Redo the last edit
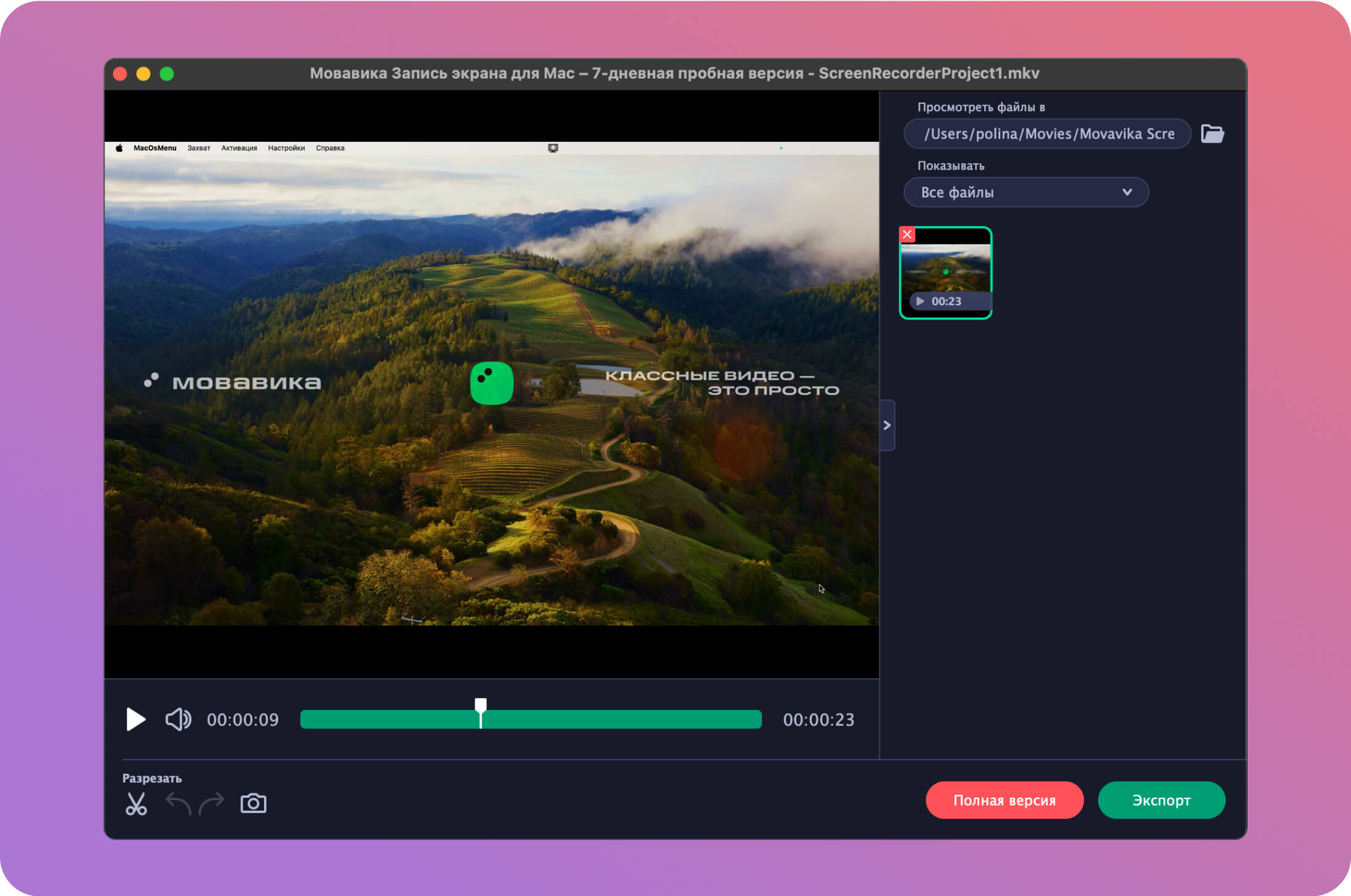This screenshot has width=1351, height=896. (211, 803)
